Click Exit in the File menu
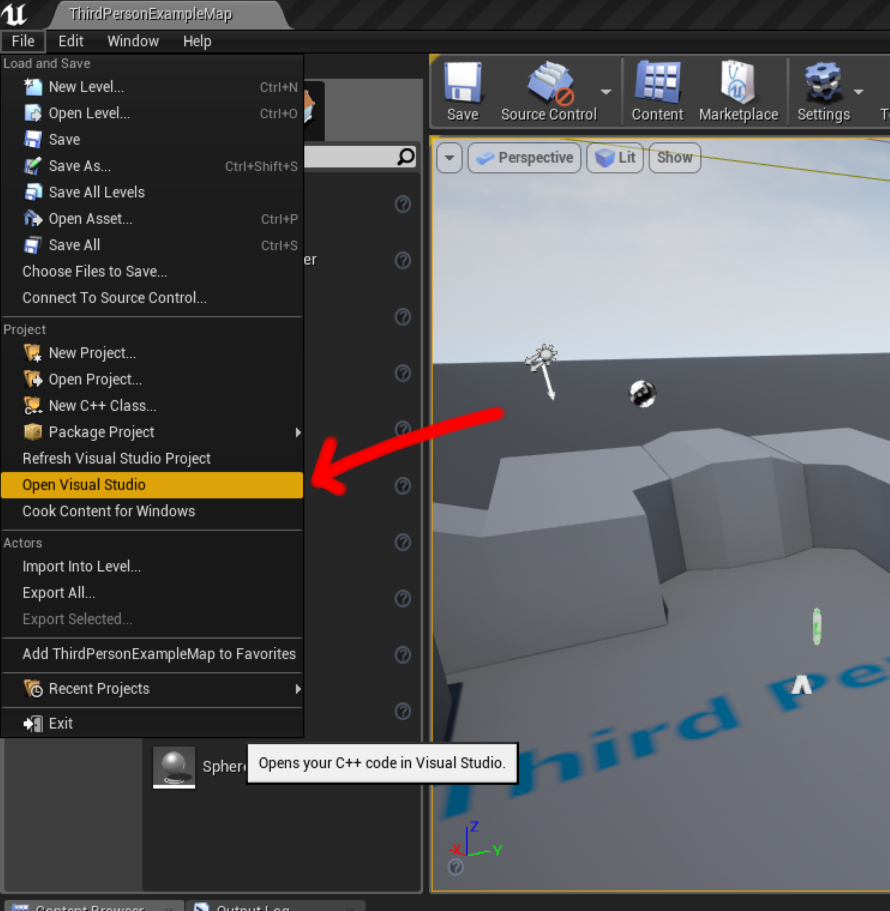 point(60,723)
